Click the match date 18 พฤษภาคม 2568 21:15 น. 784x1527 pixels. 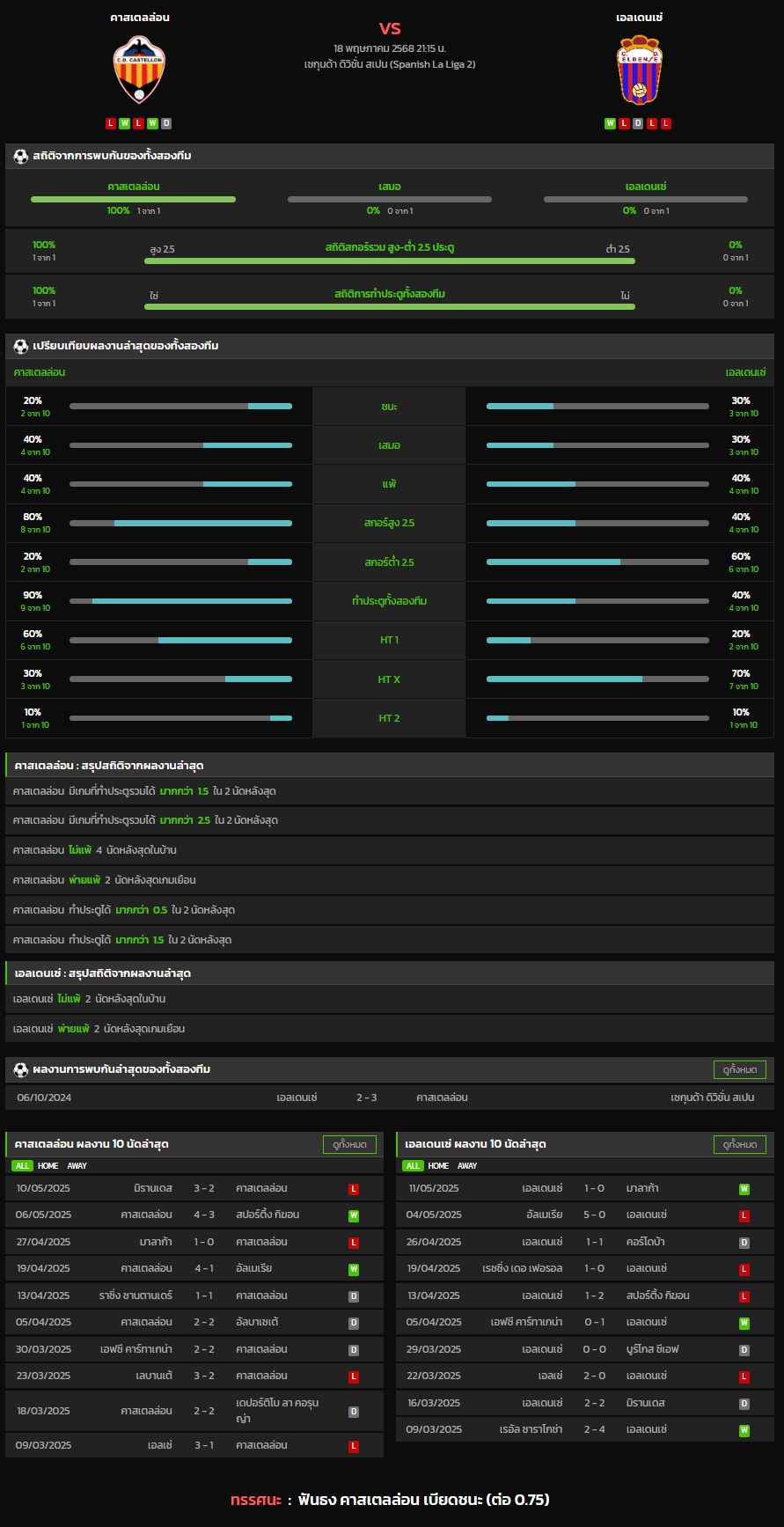(x=390, y=48)
